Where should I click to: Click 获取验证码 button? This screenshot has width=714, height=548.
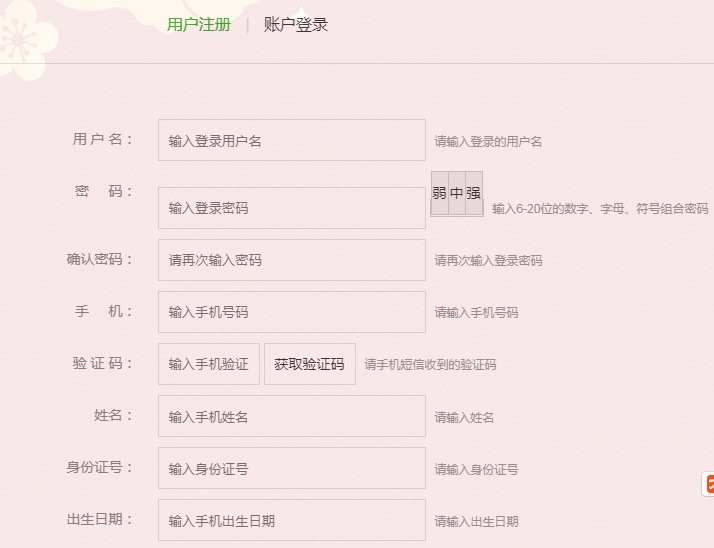pos(310,364)
